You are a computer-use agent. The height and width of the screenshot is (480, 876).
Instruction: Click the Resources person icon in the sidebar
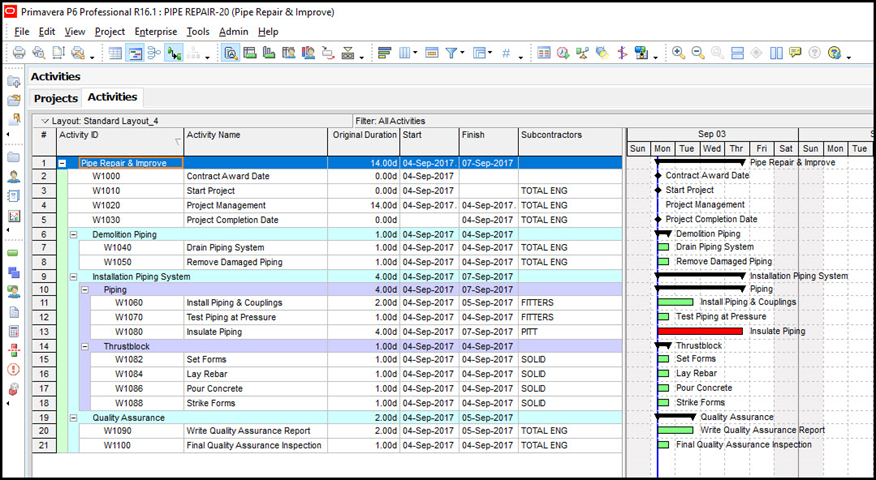tap(14, 177)
